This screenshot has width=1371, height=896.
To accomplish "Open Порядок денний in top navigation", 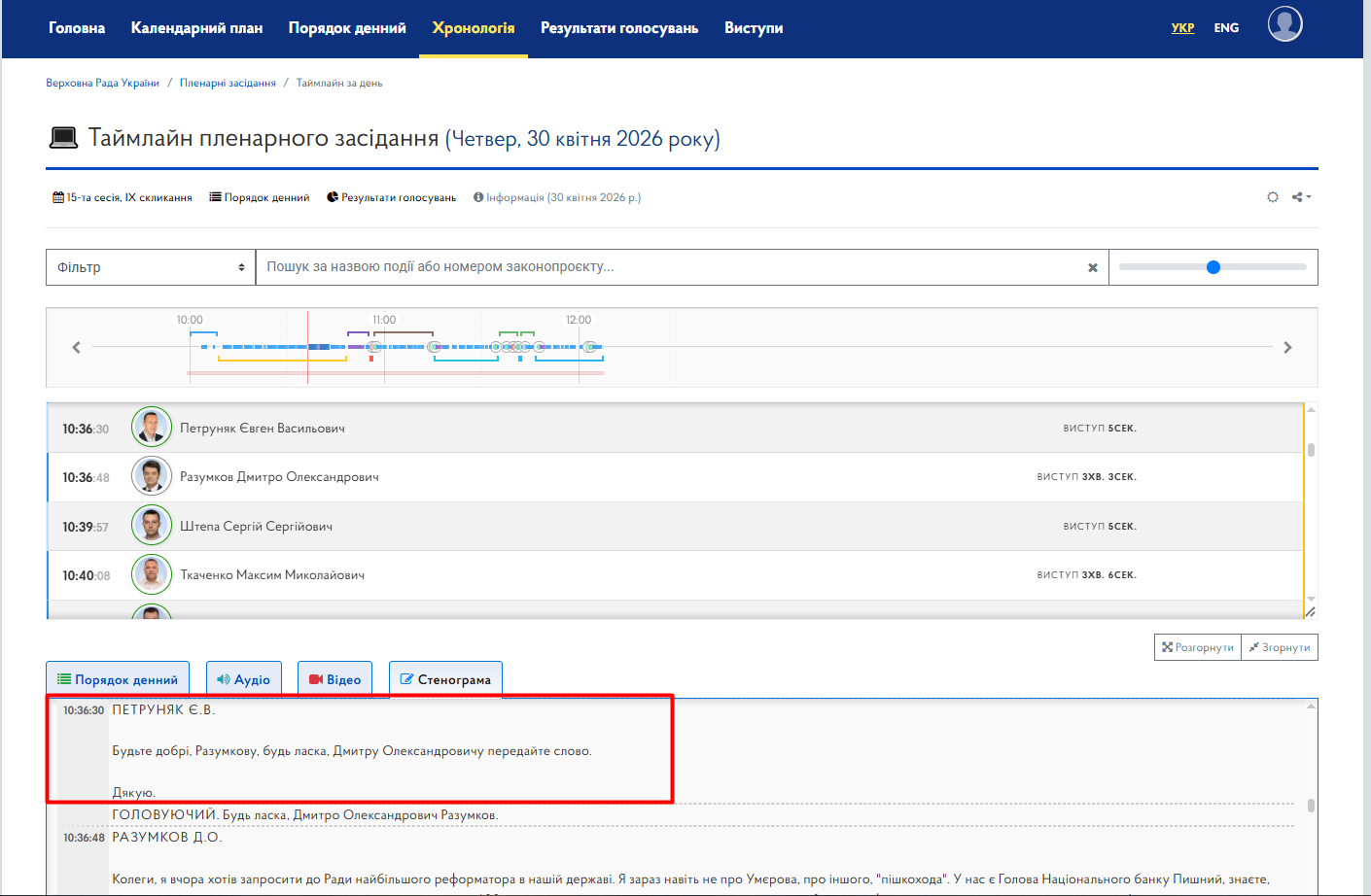I will 347,28.
